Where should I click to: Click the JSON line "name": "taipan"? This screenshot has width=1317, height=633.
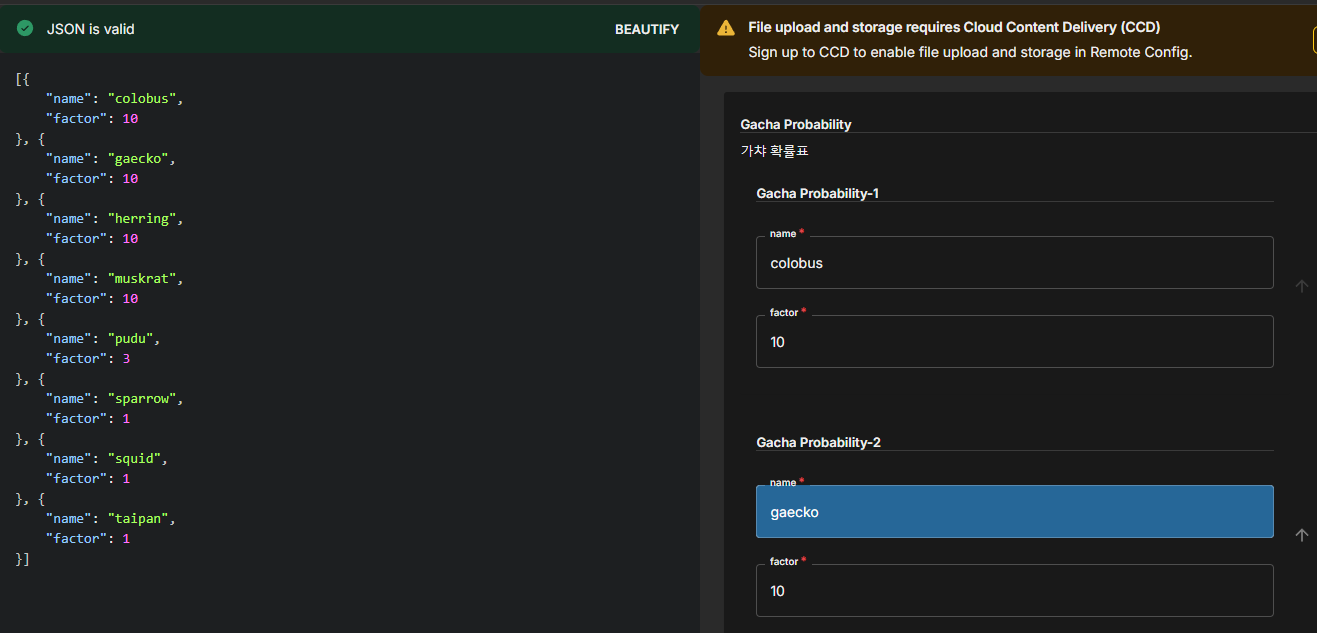click(111, 518)
